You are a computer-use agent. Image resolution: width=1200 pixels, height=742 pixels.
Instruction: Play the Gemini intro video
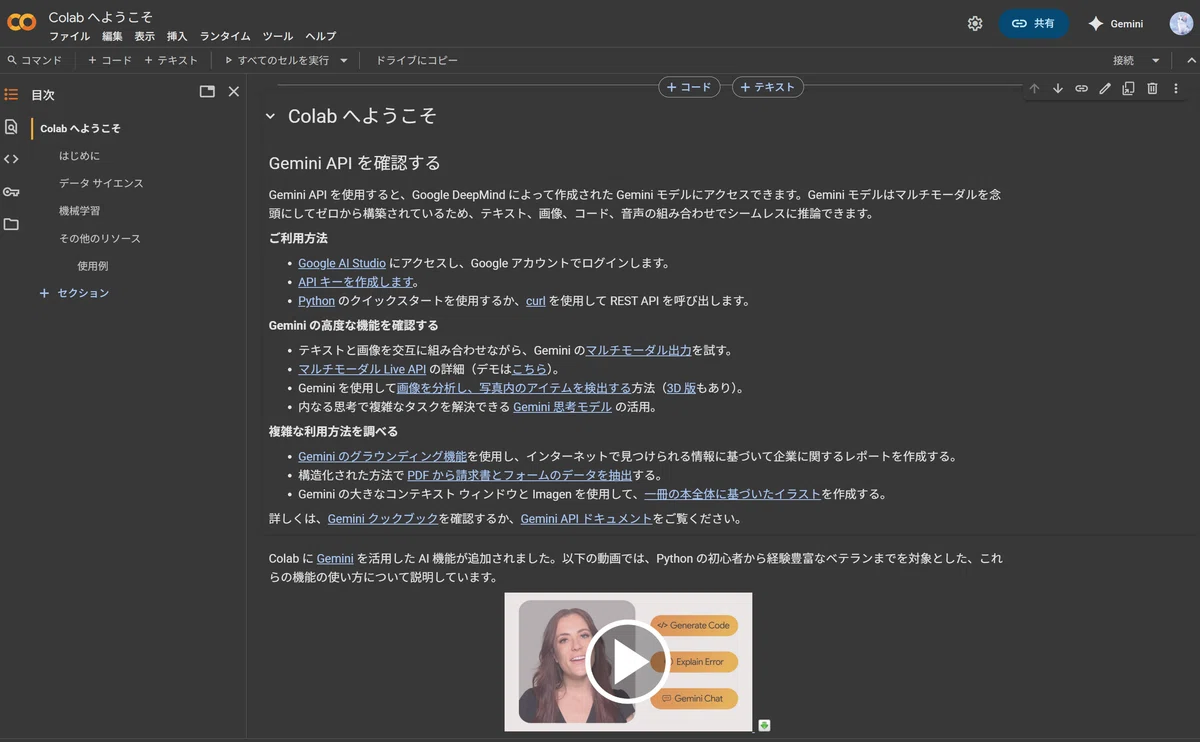(x=627, y=661)
